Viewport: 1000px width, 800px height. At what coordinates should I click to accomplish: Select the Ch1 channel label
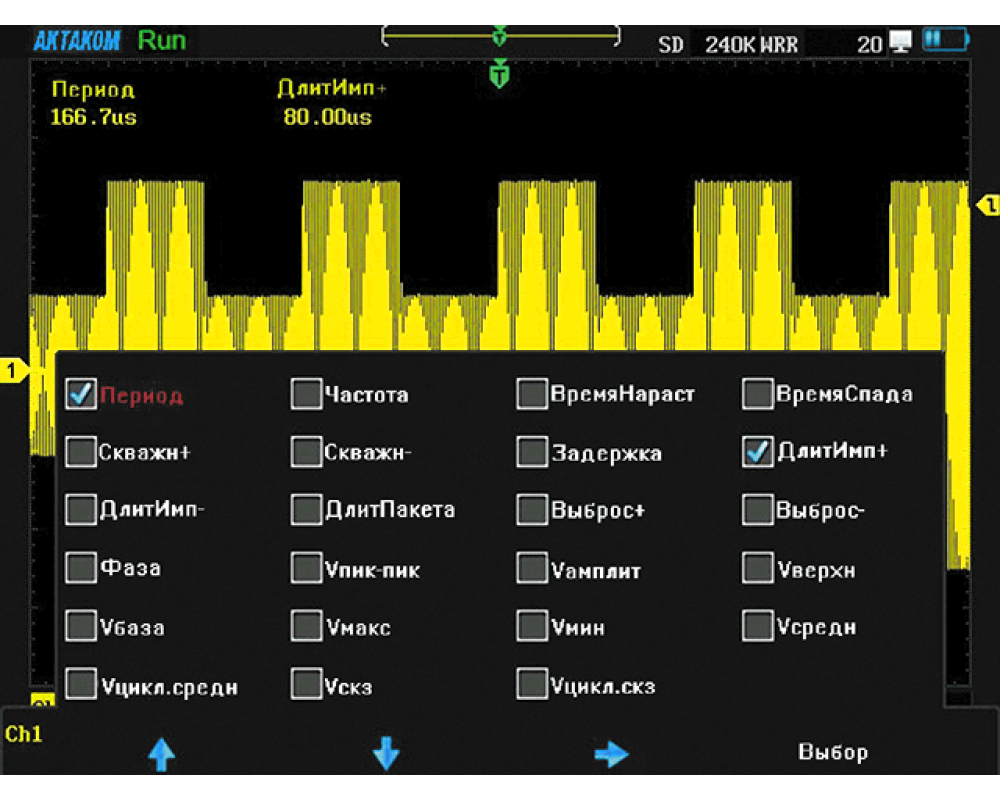click(x=24, y=734)
